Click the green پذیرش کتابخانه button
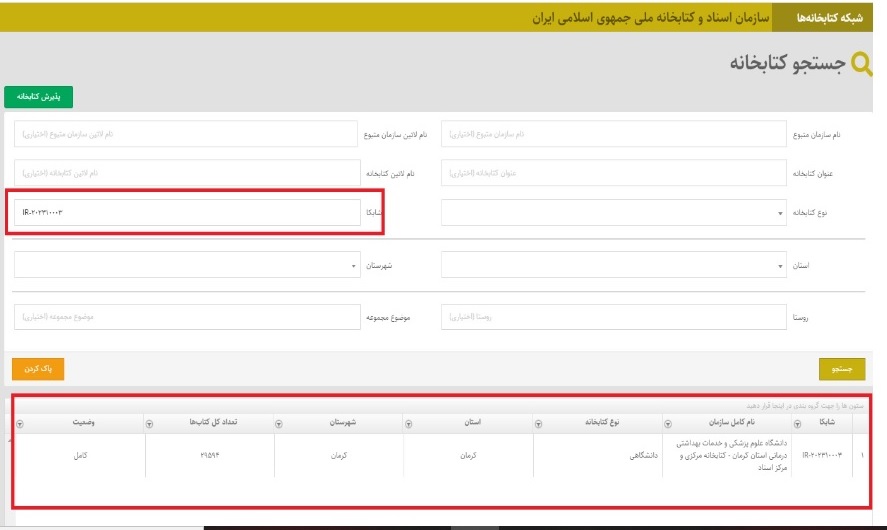This screenshot has height=530, width=887. tap(39, 96)
